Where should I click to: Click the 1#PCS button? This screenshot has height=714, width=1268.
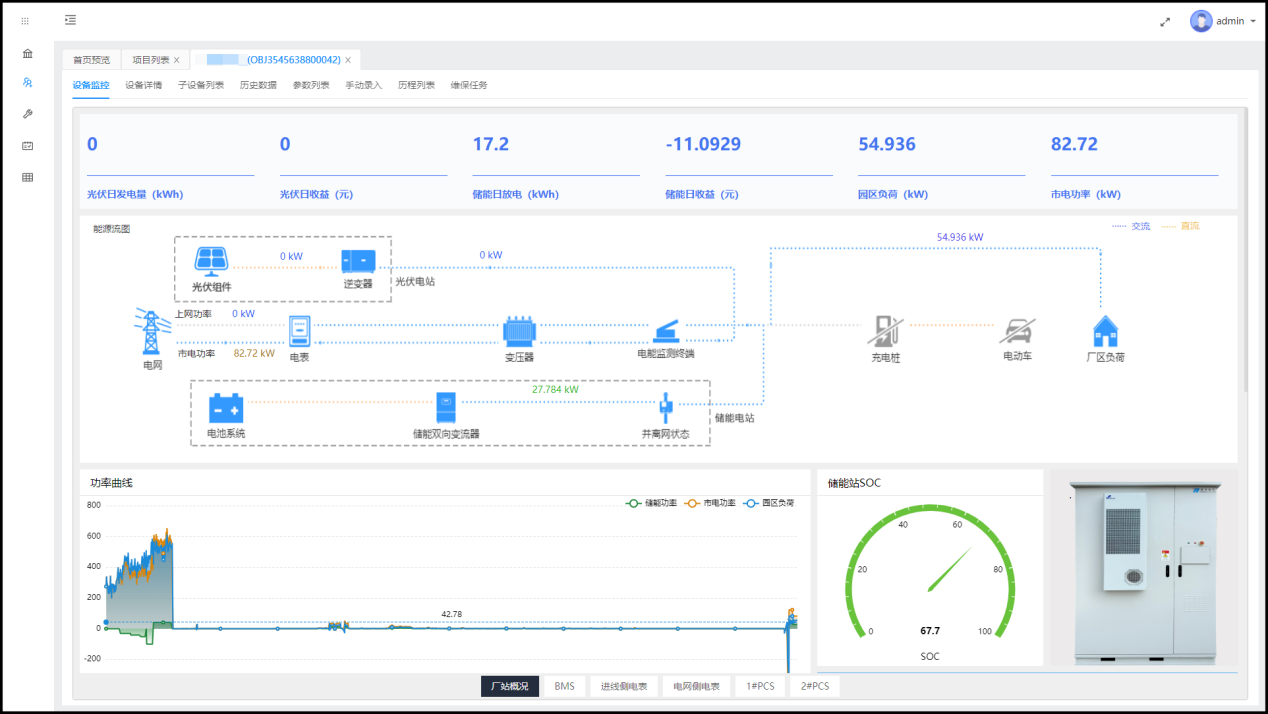(760, 686)
